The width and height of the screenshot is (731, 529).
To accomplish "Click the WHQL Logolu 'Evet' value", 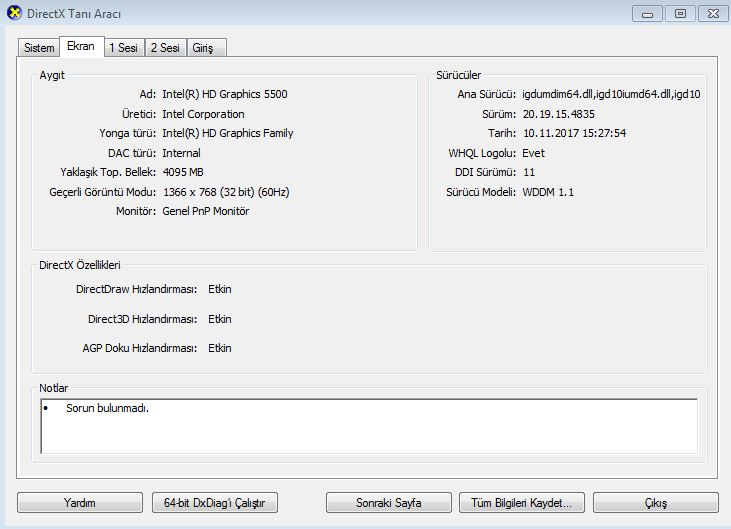I will point(533,153).
